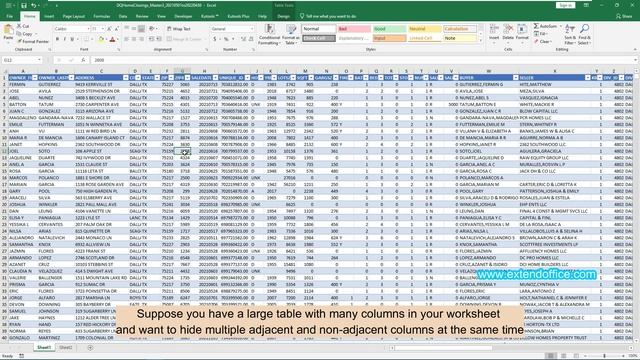Open filter dropdown for BUYER column

516,78
